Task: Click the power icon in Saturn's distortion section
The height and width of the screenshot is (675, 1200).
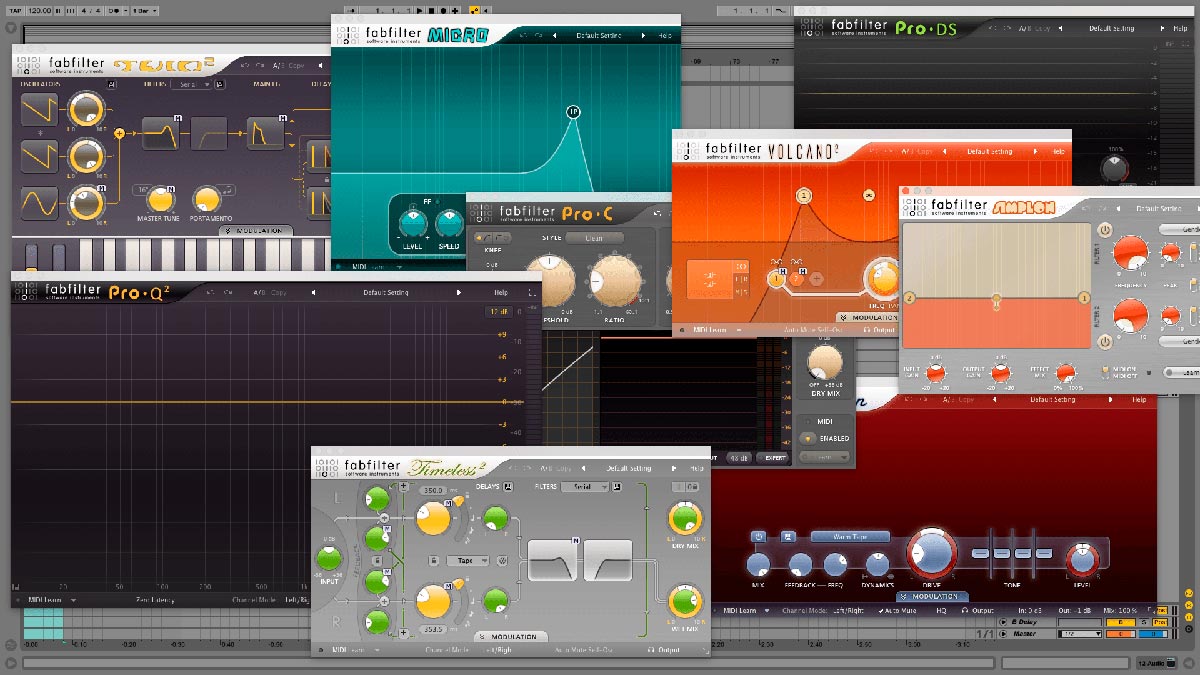Action: pos(758,534)
